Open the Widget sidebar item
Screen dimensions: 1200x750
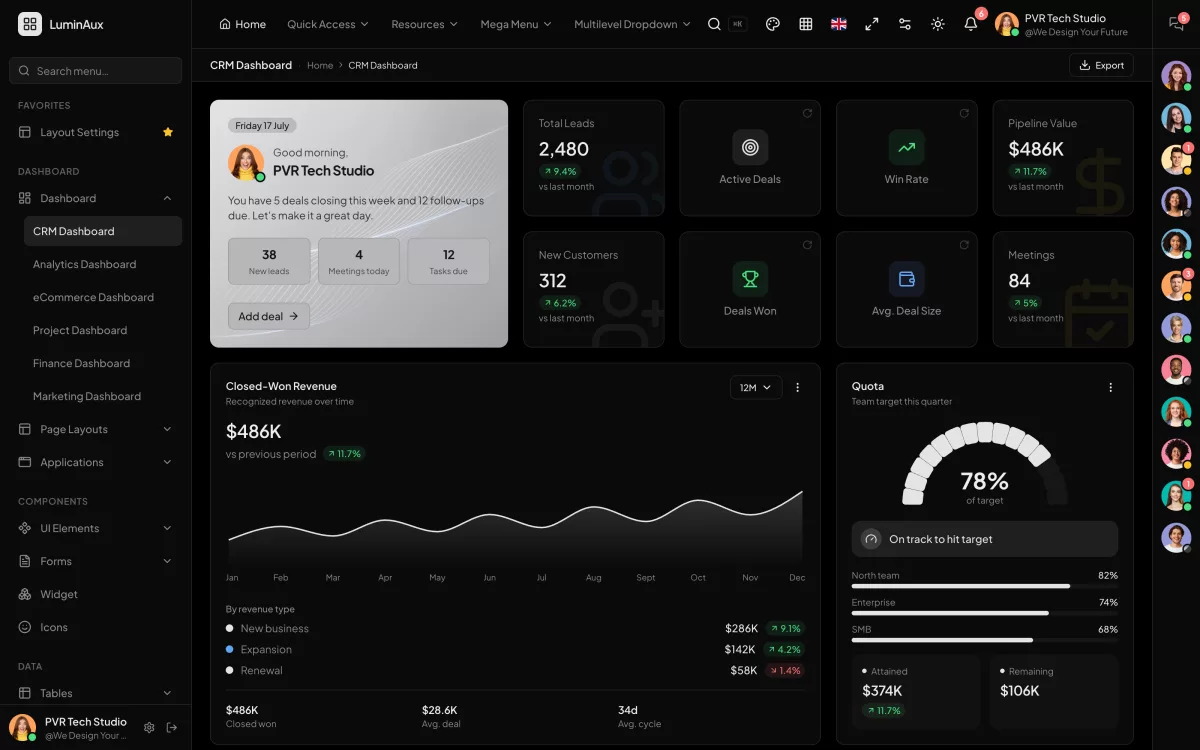tap(96, 594)
